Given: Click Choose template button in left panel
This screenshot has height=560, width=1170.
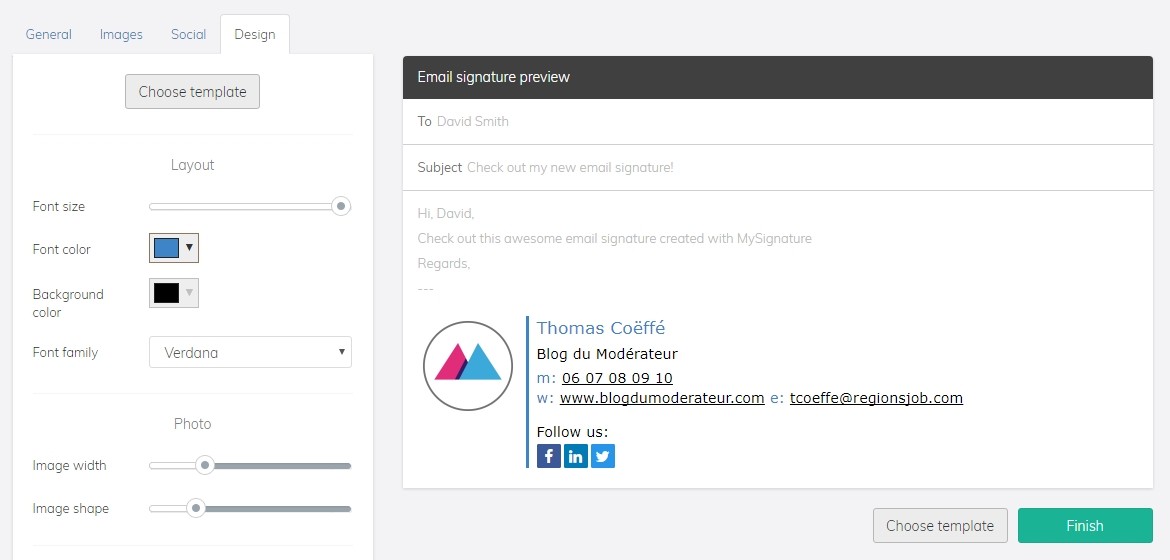Looking at the screenshot, I should (x=193, y=92).
